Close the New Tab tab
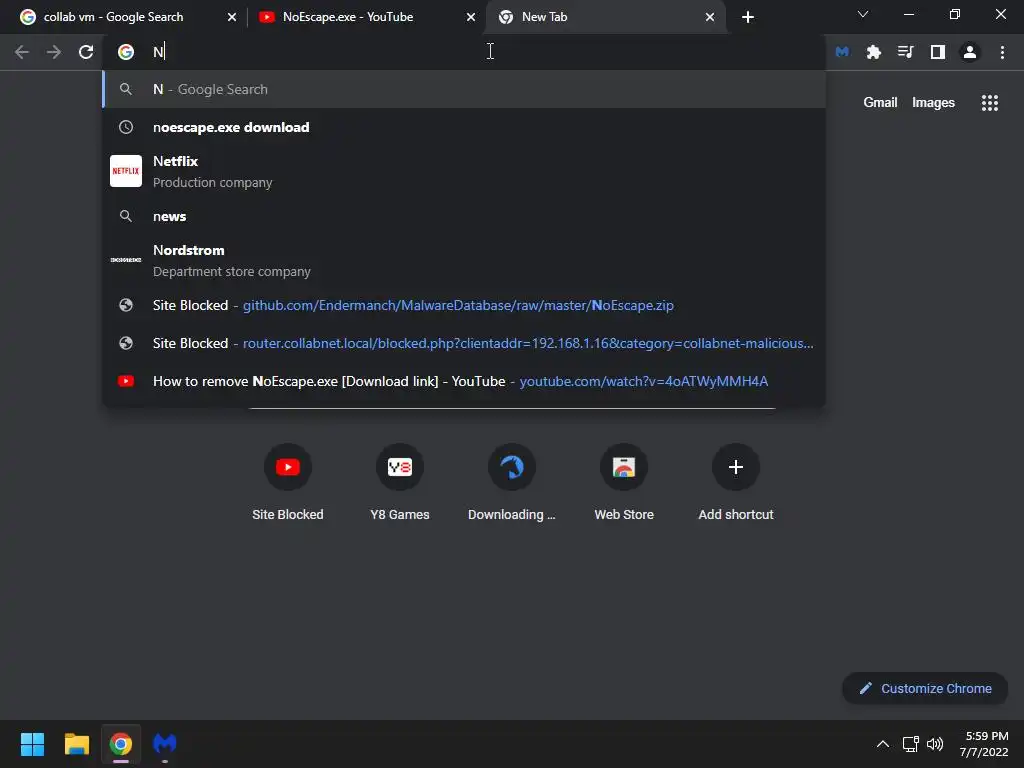The width and height of the screenshot is (1024, 768). [710, 17]
